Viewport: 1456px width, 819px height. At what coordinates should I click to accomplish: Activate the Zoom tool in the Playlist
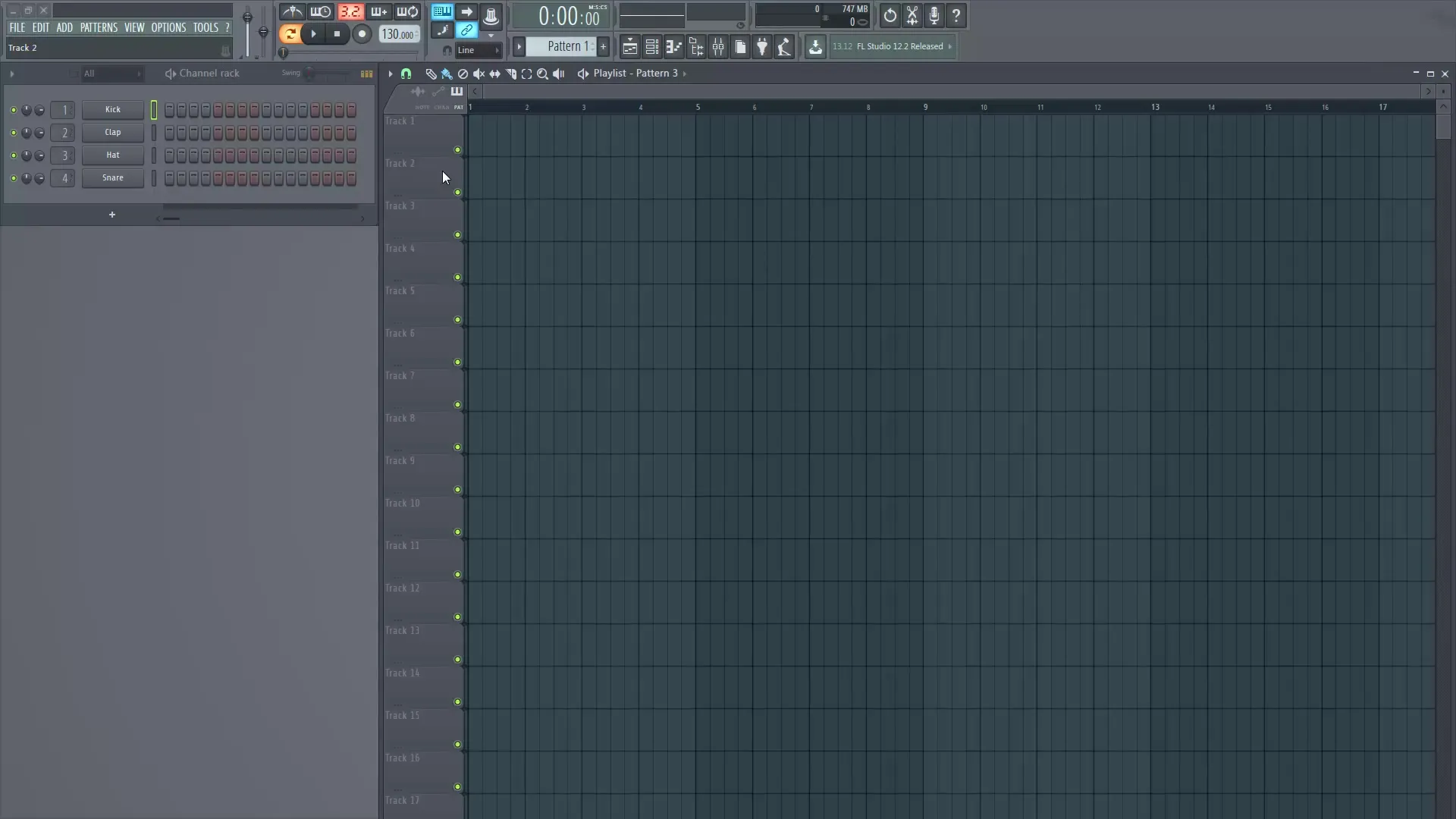[543, 74]
